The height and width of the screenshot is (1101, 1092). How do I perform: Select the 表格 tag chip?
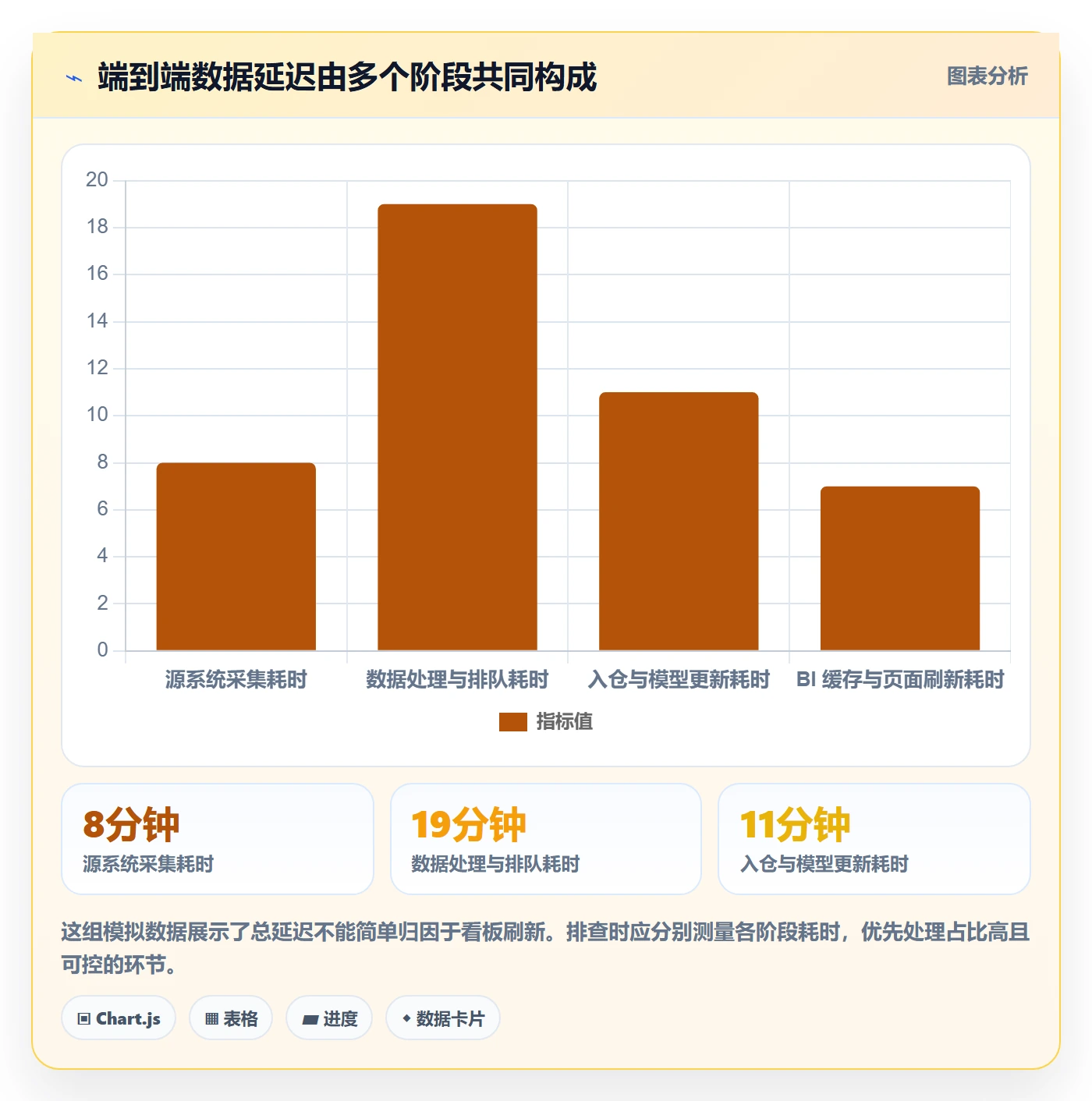pos(231,1018)
